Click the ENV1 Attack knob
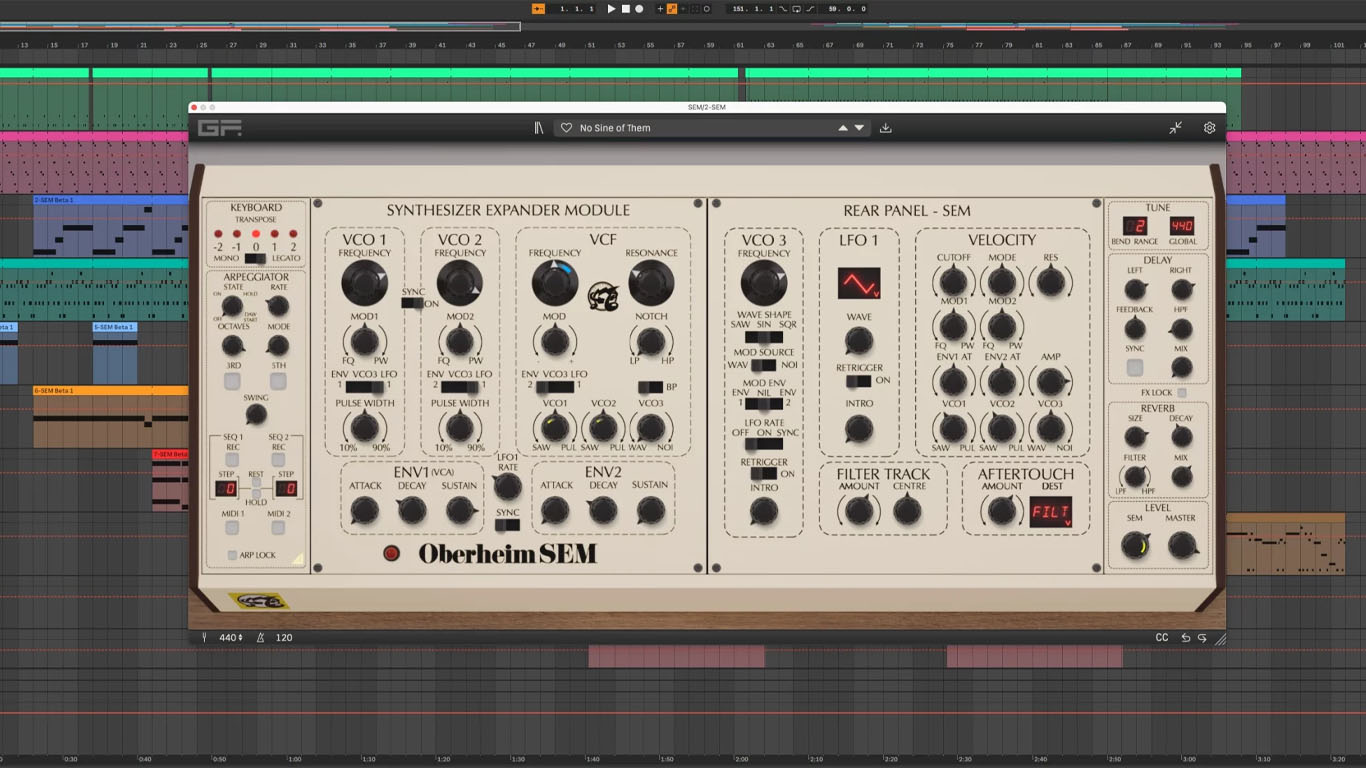 (x=364, y=511)
